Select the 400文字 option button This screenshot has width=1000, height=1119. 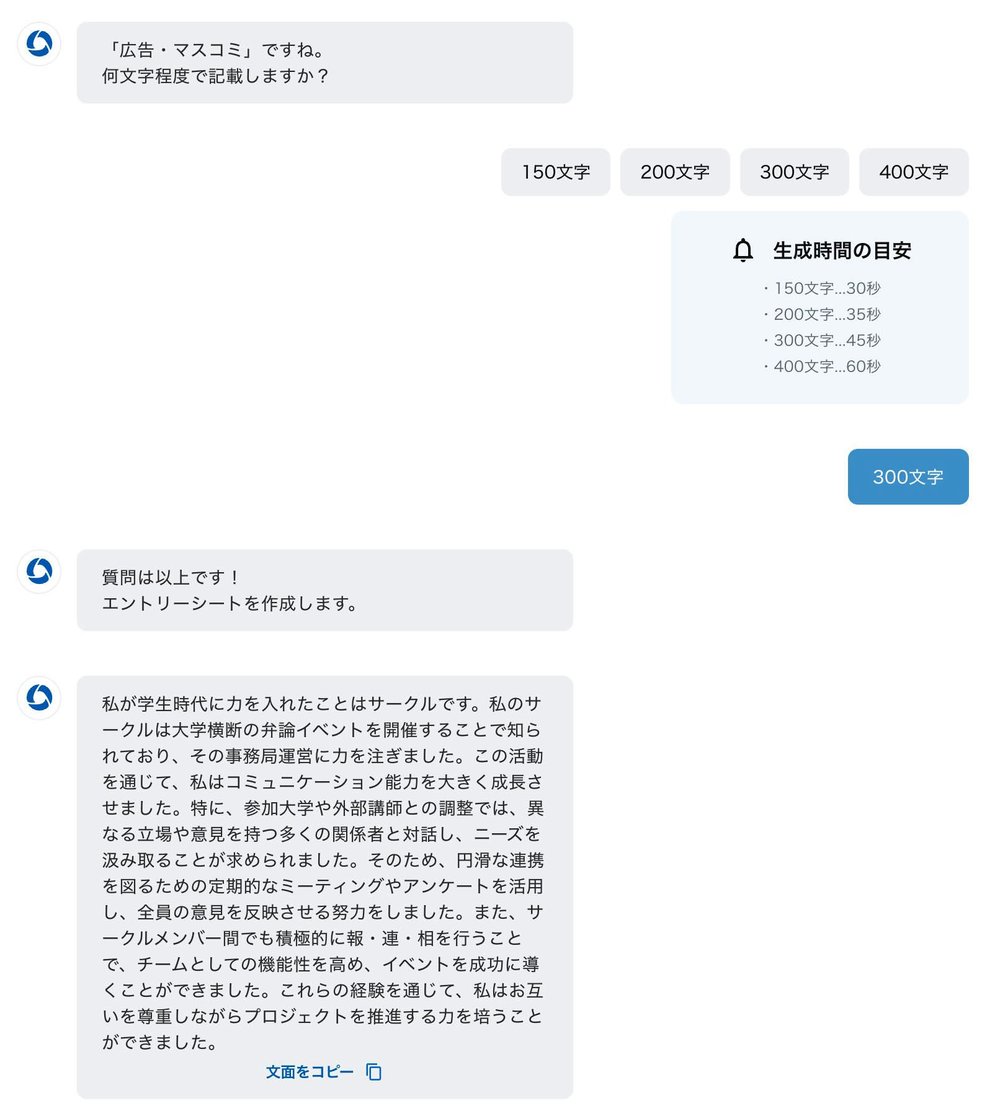[x=914, y=172]
